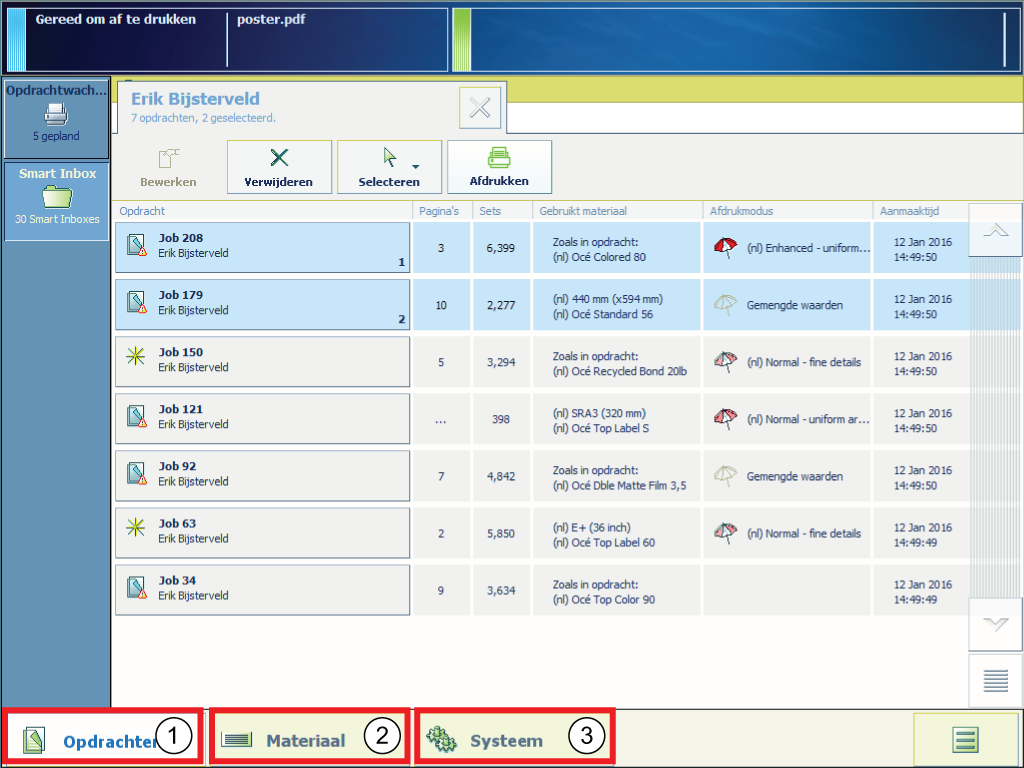1024x768 pixels.
Task: Click the umbrella print mode icon for Job 63
Action: (x=726, y=533)
